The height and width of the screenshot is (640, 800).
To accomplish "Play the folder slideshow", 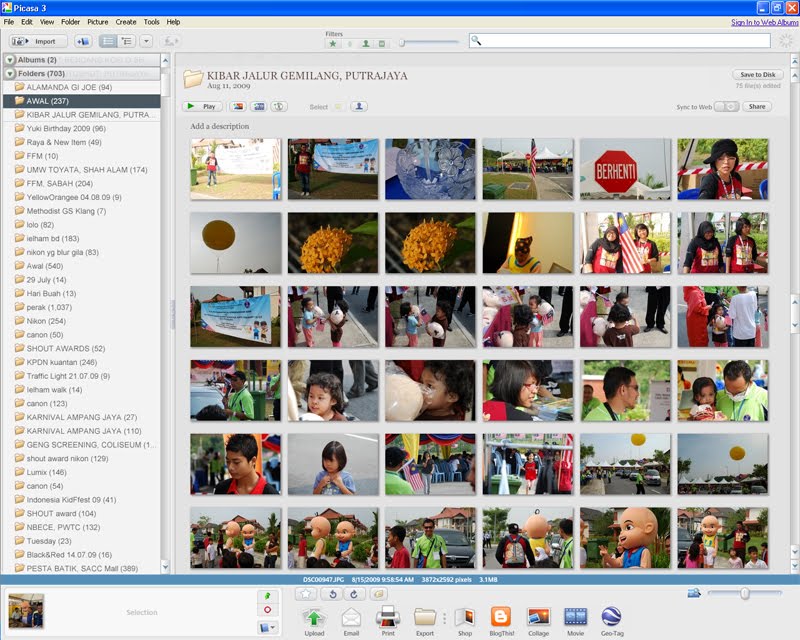I will point(202,107).
